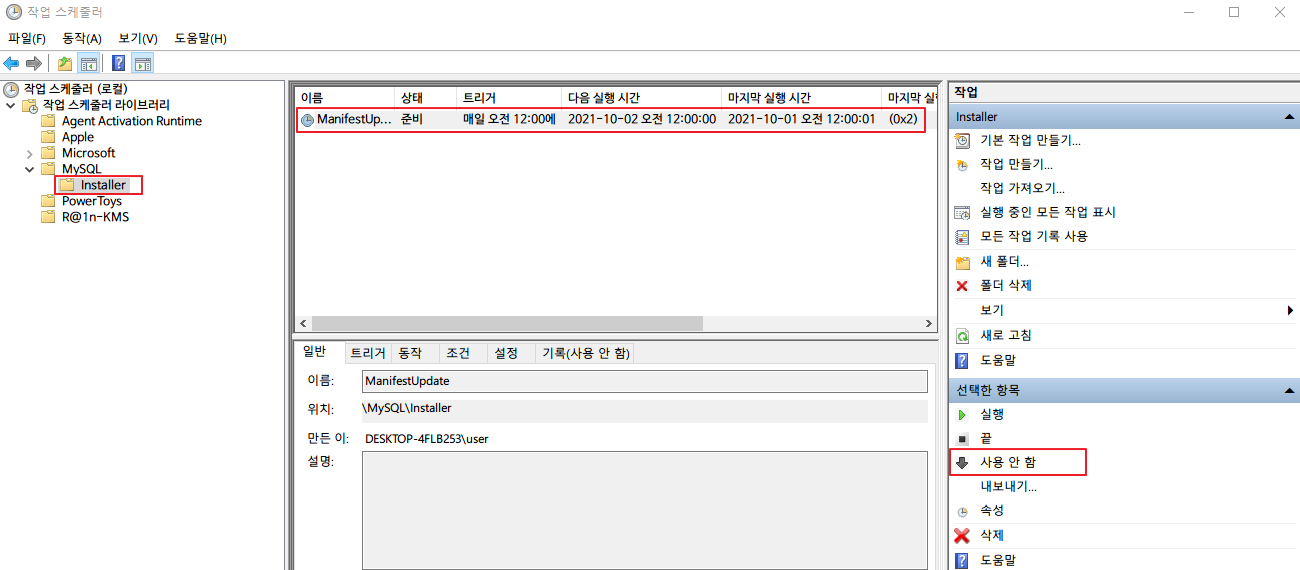Click 속성 properties action
Screen dimensions: 1300x570
coord(992,510)
